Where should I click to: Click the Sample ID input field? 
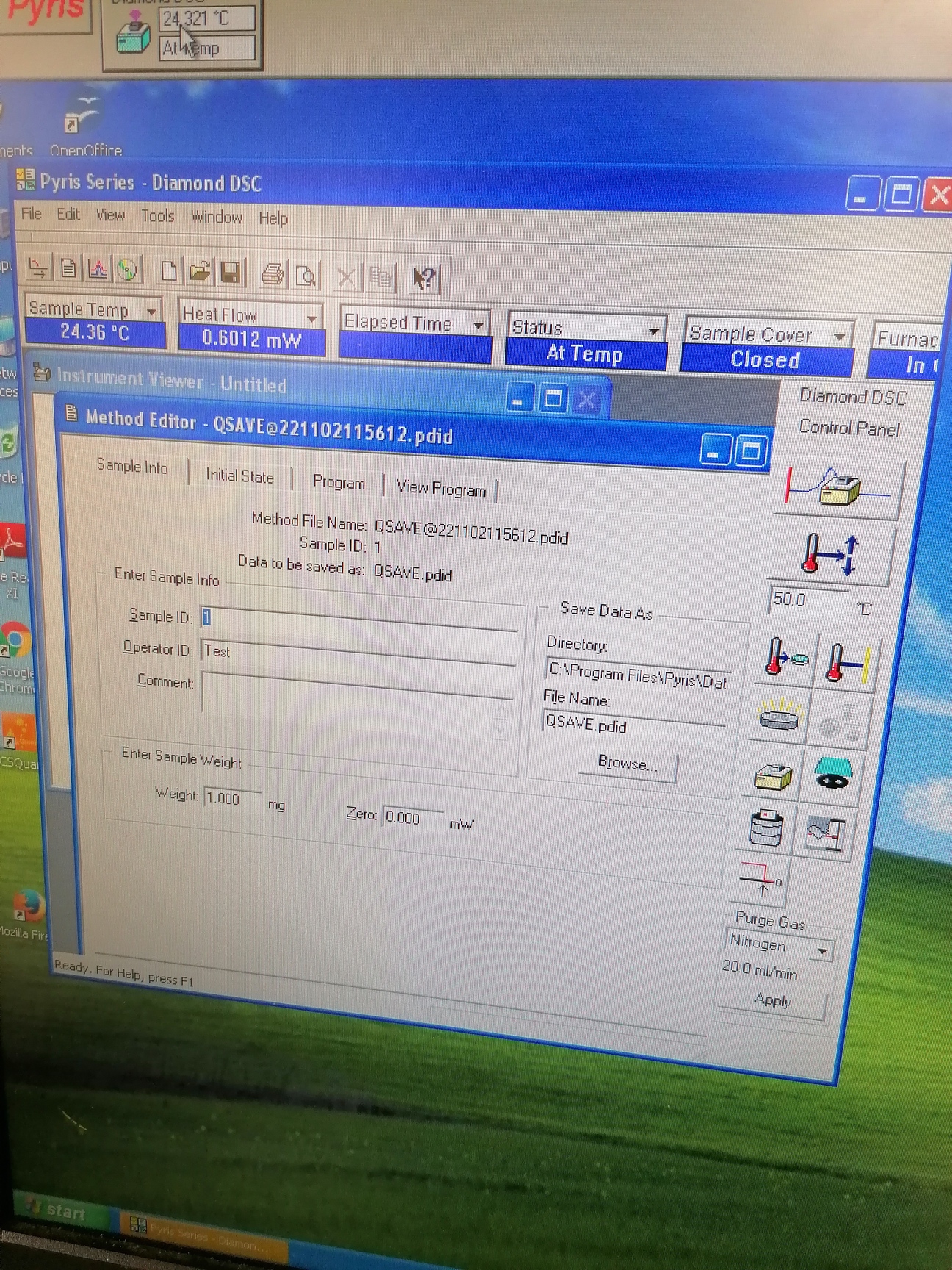pos(358,619)
